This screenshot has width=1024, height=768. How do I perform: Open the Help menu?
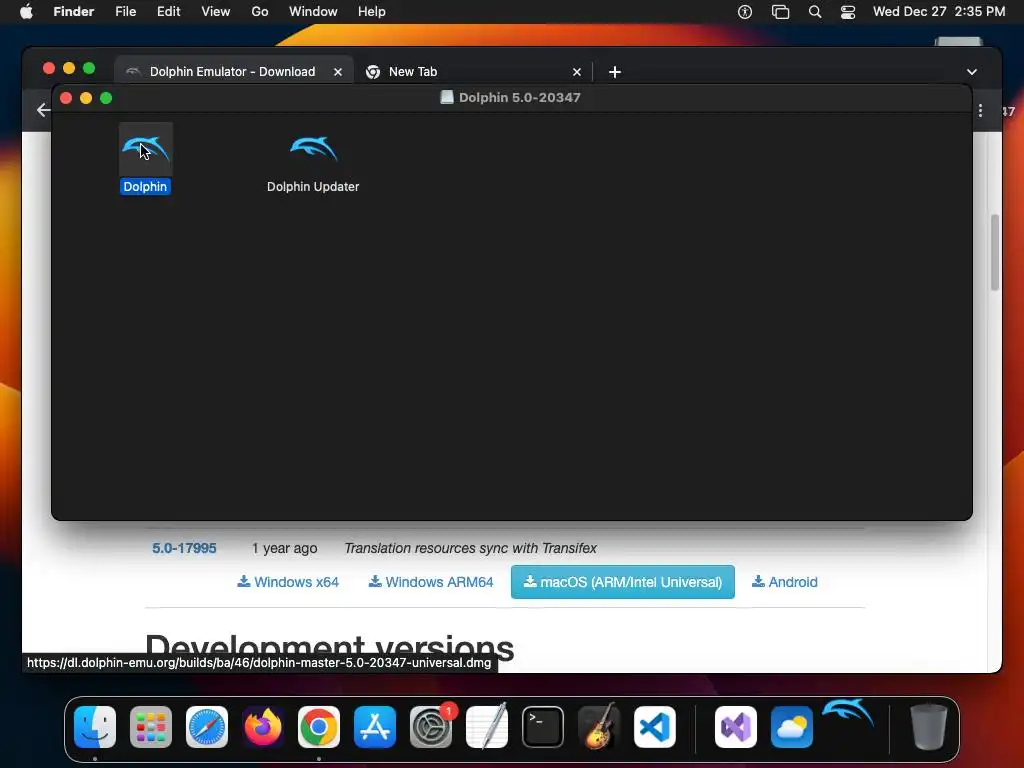pyautogui.click(x=372, y=12)
